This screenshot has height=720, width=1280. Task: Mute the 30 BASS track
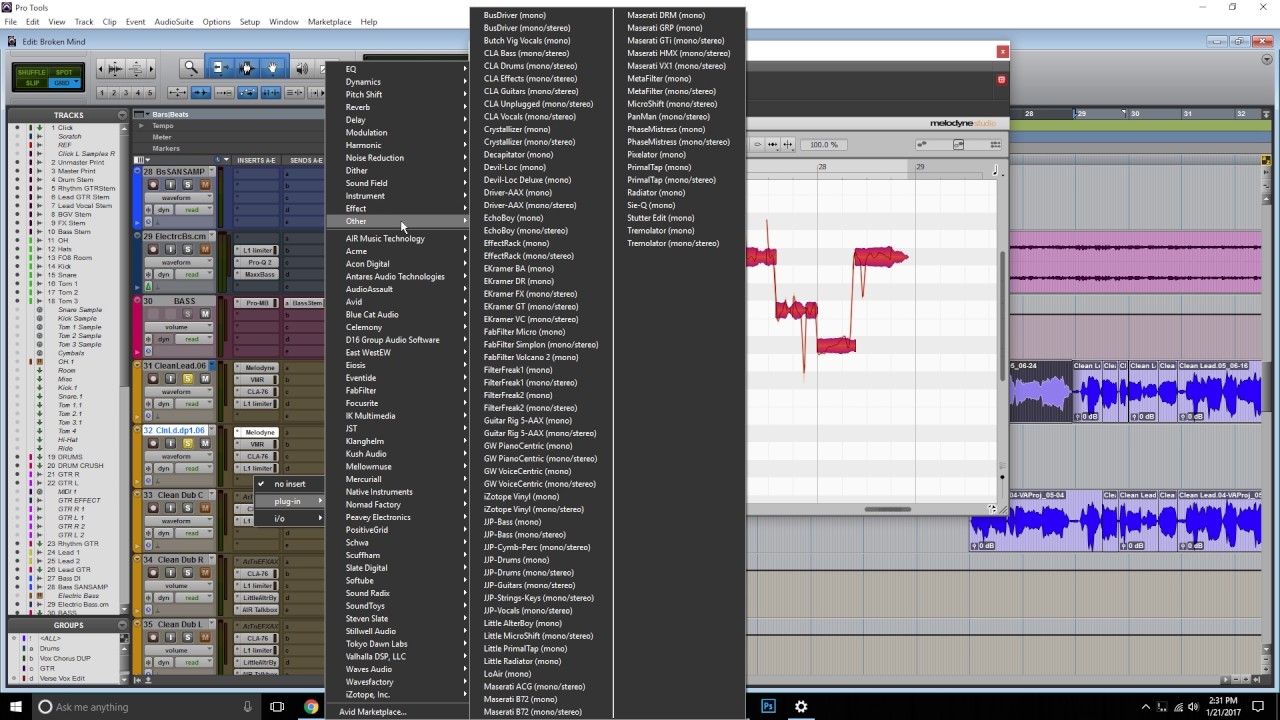click(205, 314)
